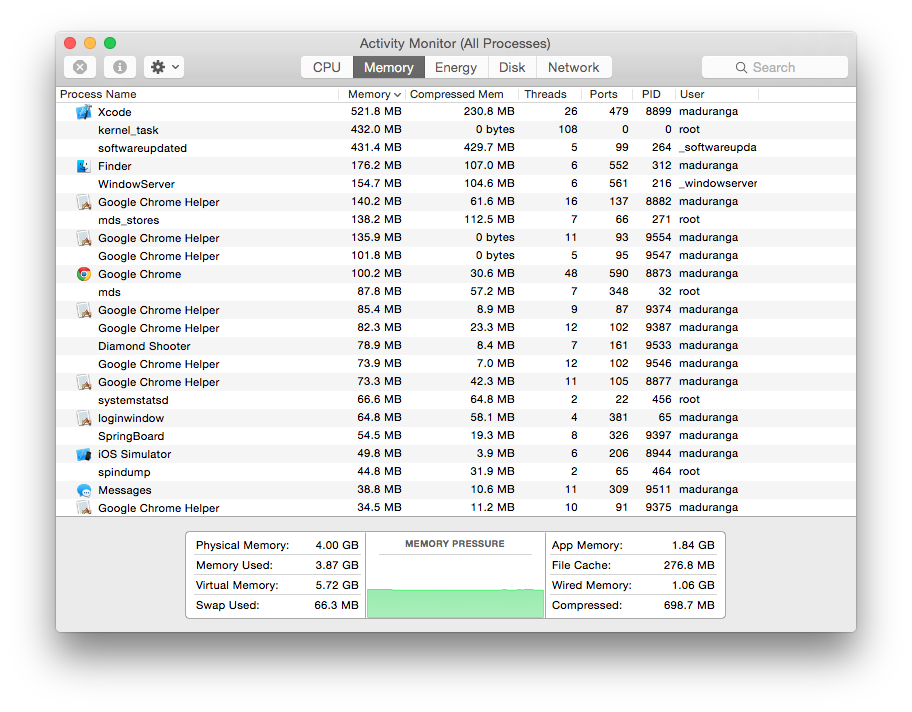This screenshot has height=712, width=912.
Task: Click the Search input field
Action: coord(775,67)
